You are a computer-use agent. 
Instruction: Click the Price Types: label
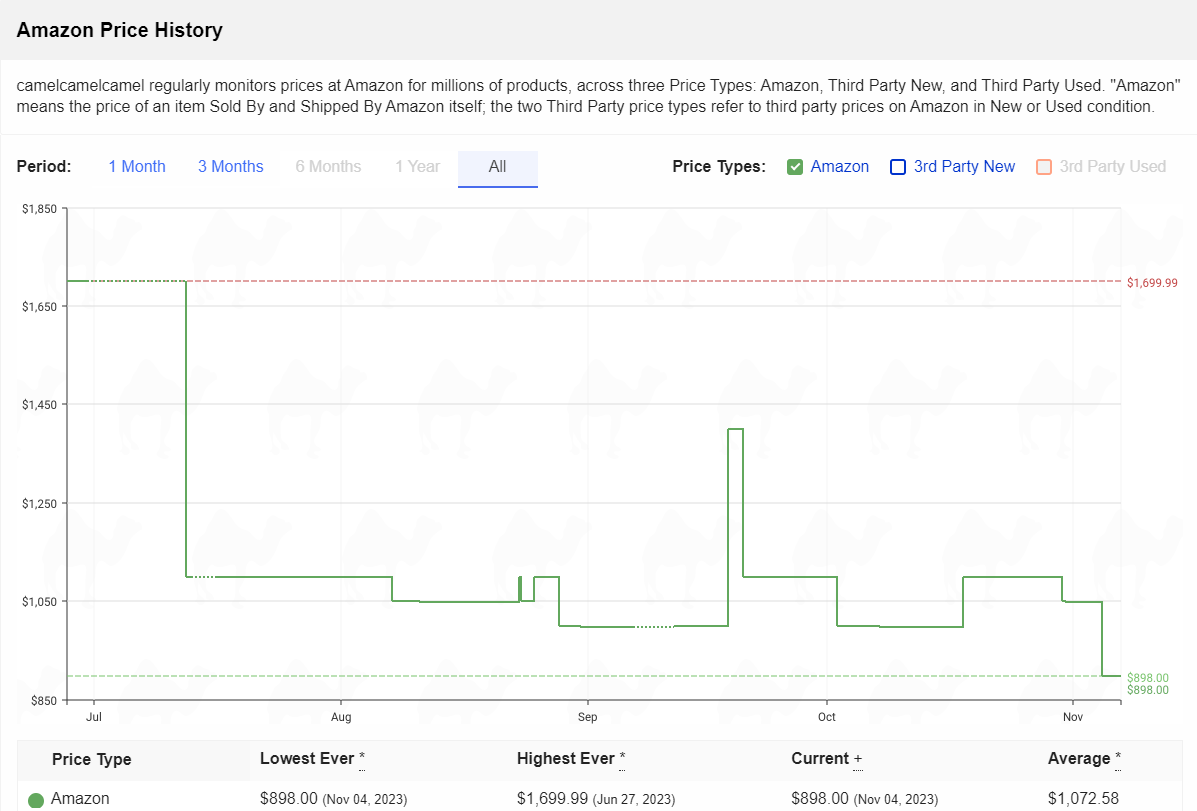[719, 166]
